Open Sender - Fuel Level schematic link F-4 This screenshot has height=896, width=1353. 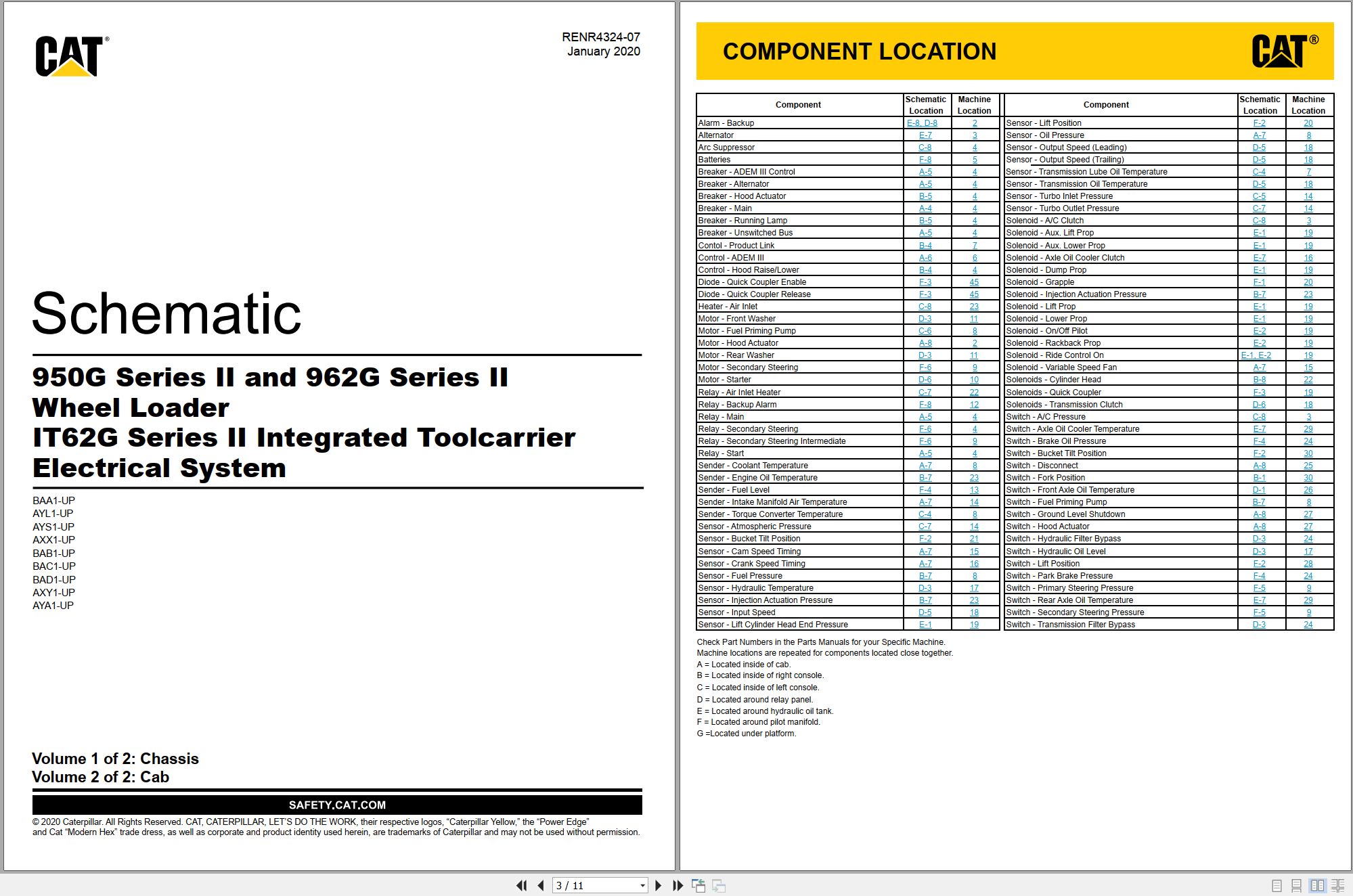[925, 490]
